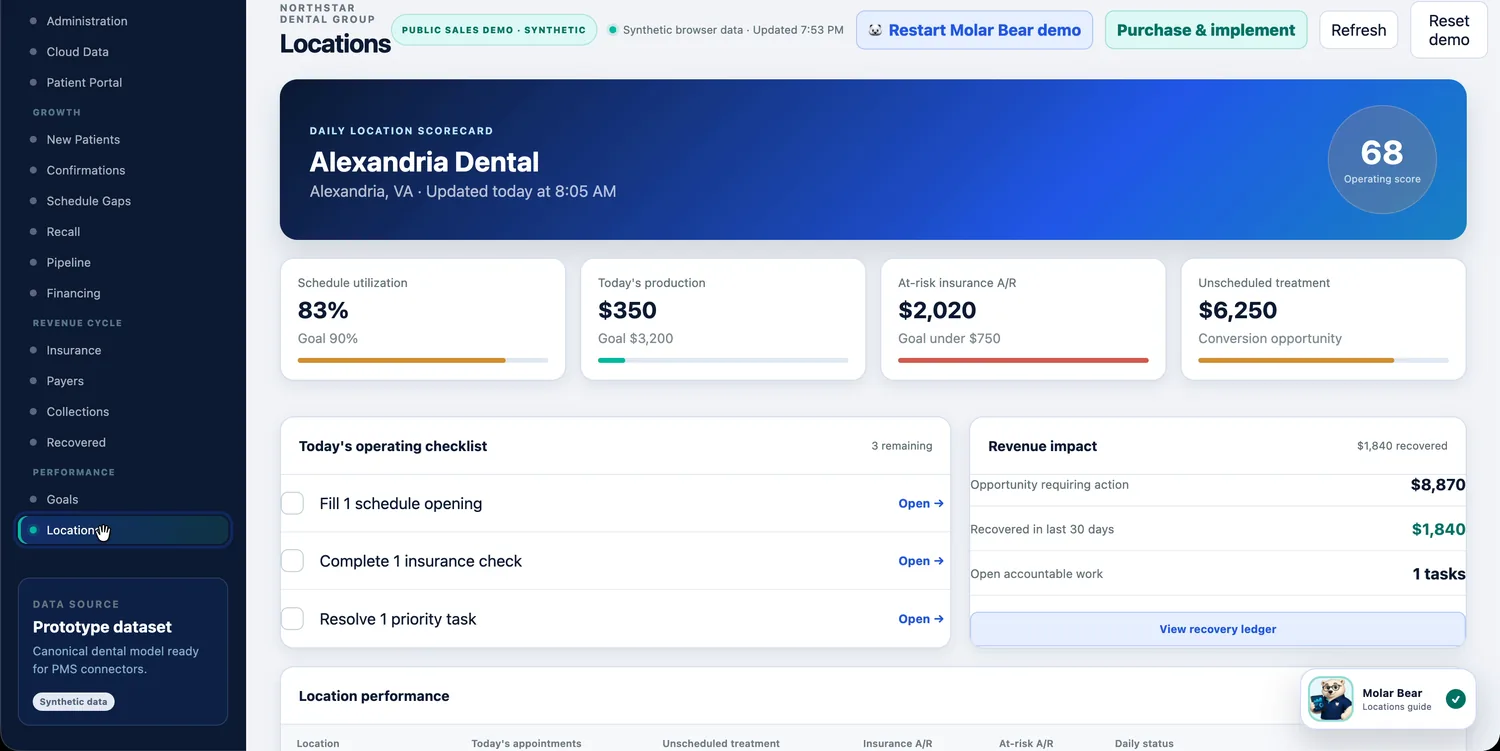Click the green checkmark on Molar Bear guide

pos(1455,699)
